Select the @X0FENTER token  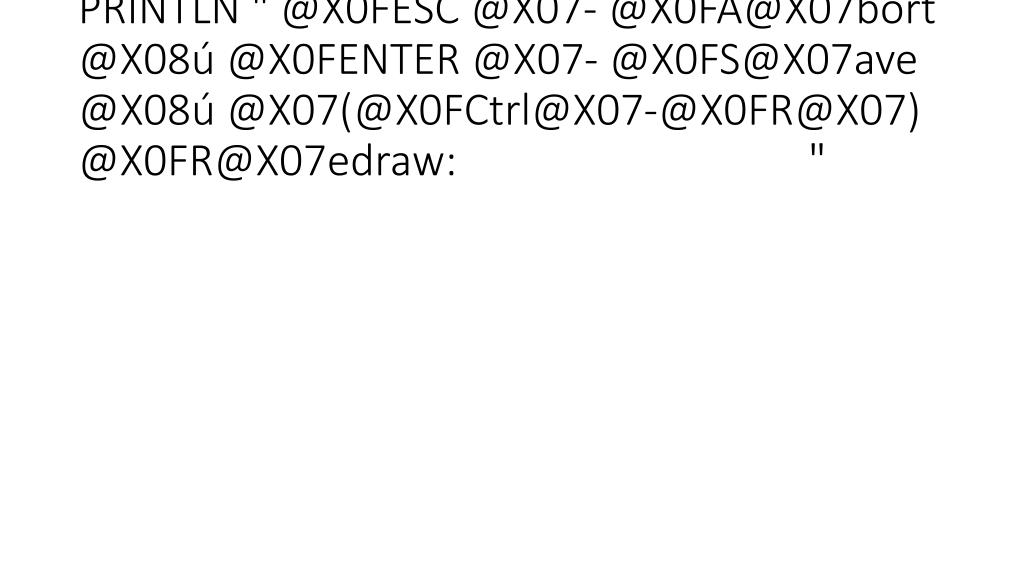pyautogui.click(x=344, y=60)
